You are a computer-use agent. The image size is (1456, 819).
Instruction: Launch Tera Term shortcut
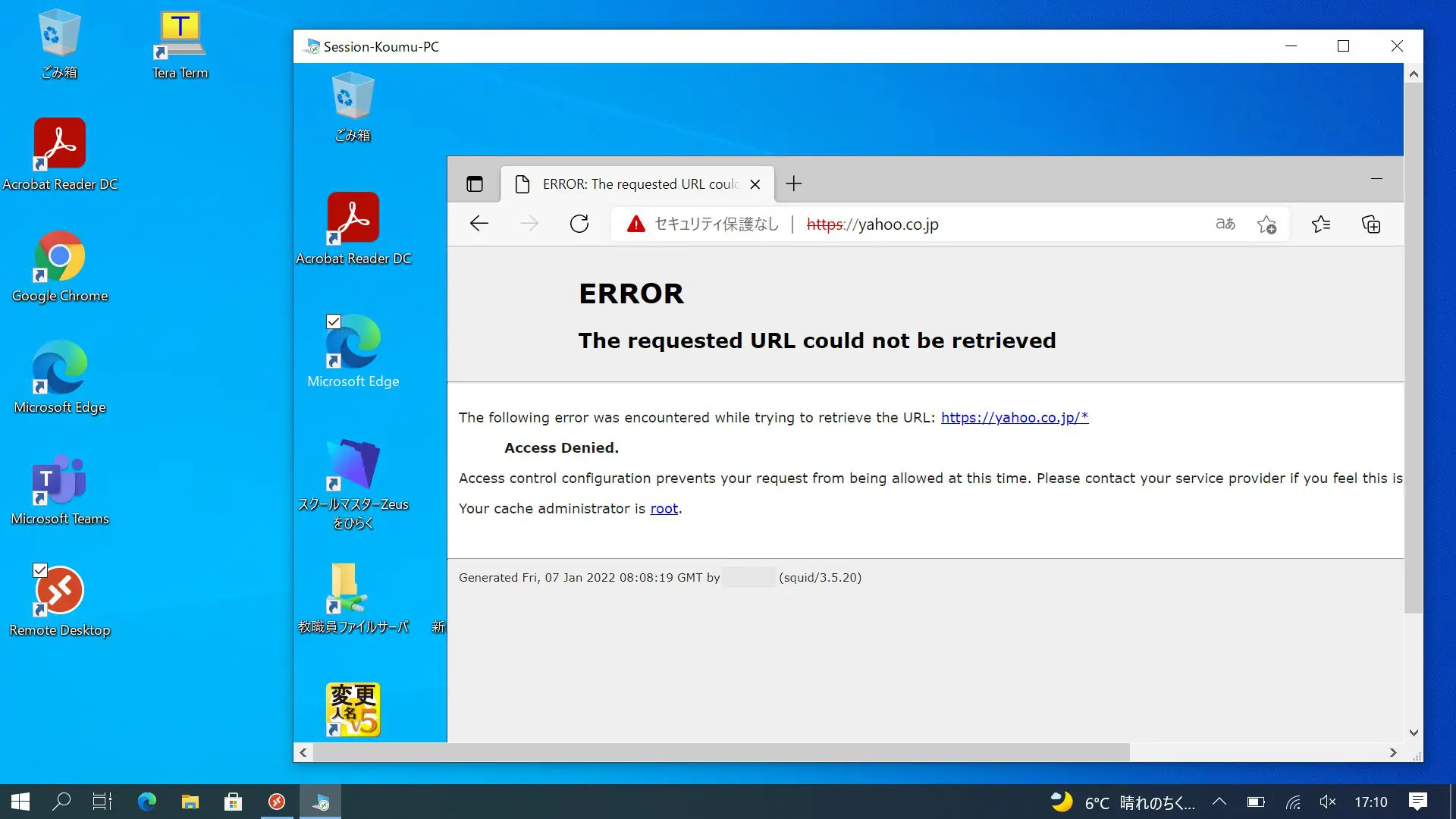[180, 44]
